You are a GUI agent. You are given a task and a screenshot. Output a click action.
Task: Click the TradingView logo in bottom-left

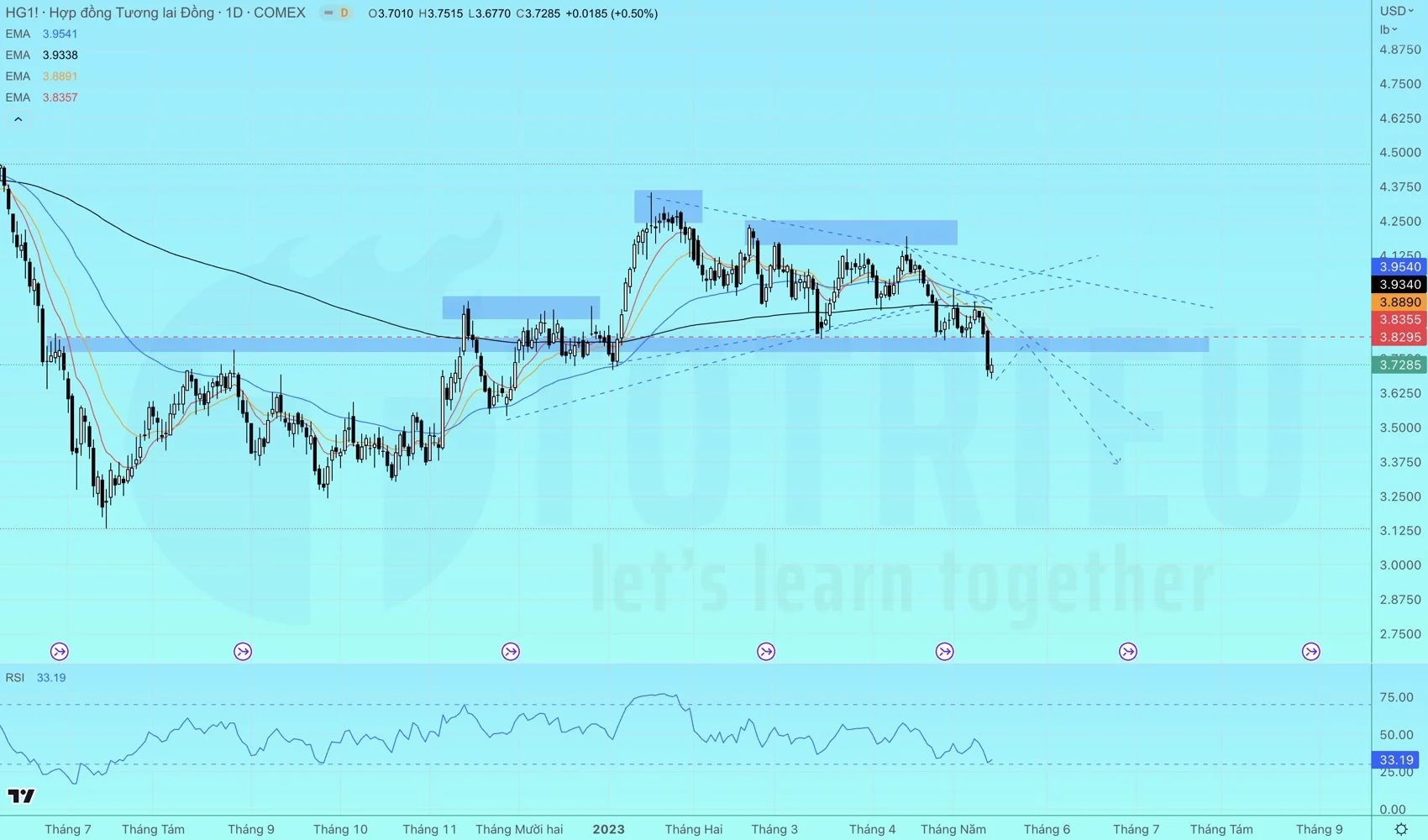[x=21, y=795]
